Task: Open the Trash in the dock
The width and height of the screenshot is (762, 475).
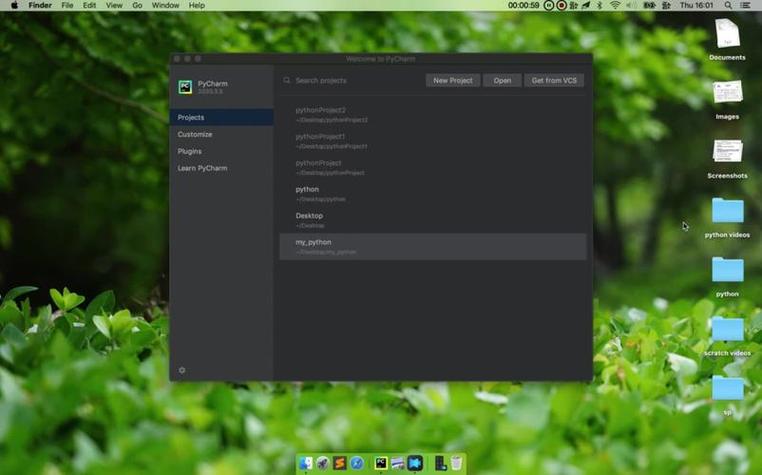Action: (x=456, y=463)
